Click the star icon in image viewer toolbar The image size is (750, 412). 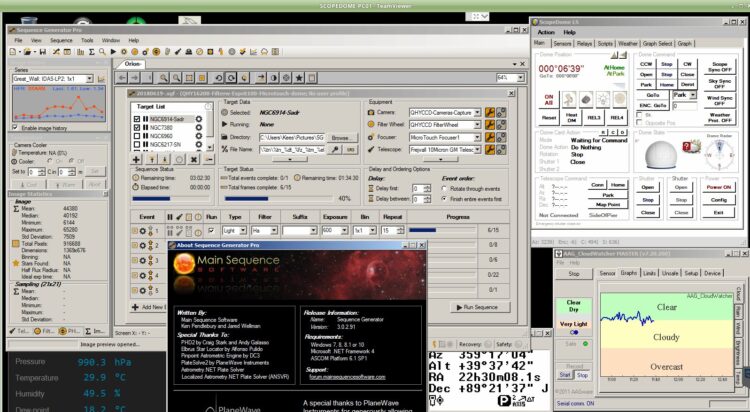pyautogui.click(x=299, y=78)
